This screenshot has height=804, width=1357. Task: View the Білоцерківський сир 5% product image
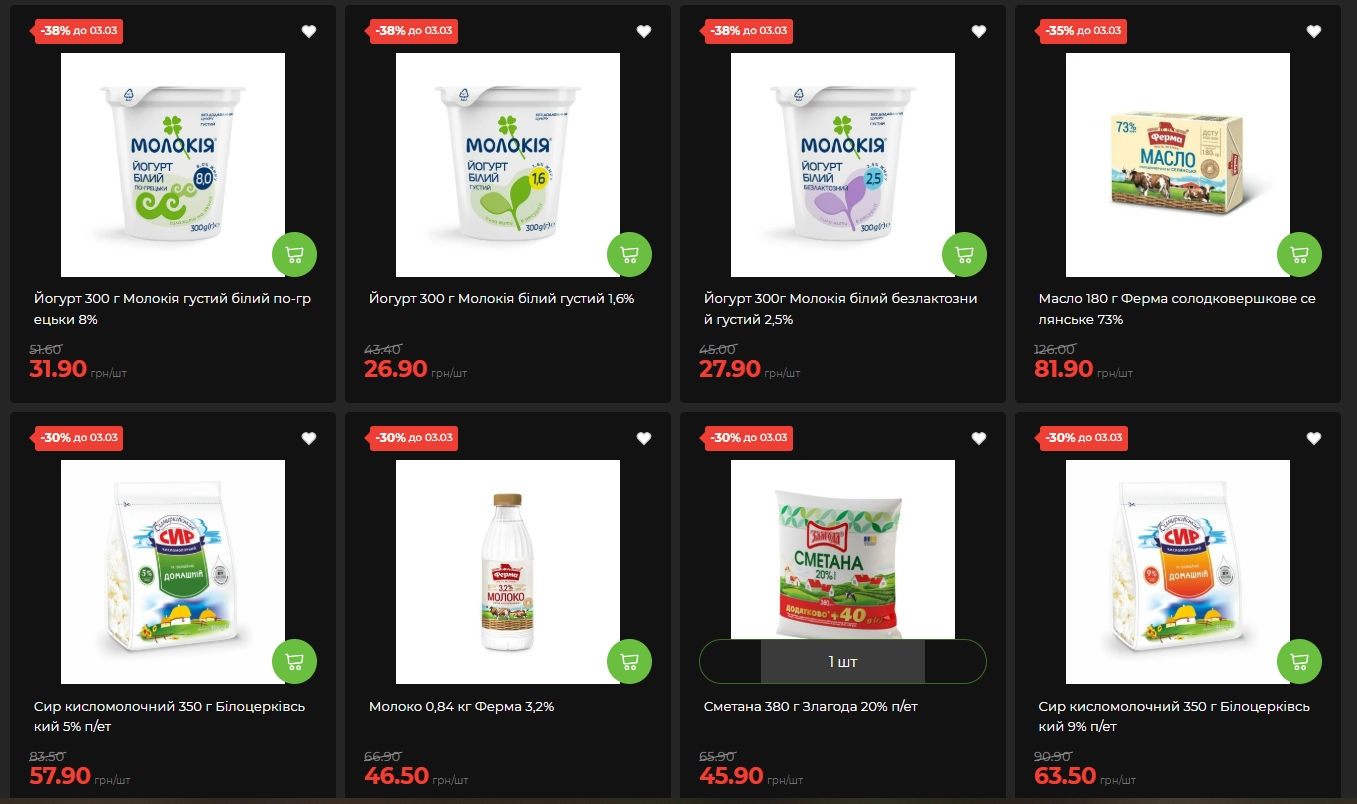pos(173,572)
